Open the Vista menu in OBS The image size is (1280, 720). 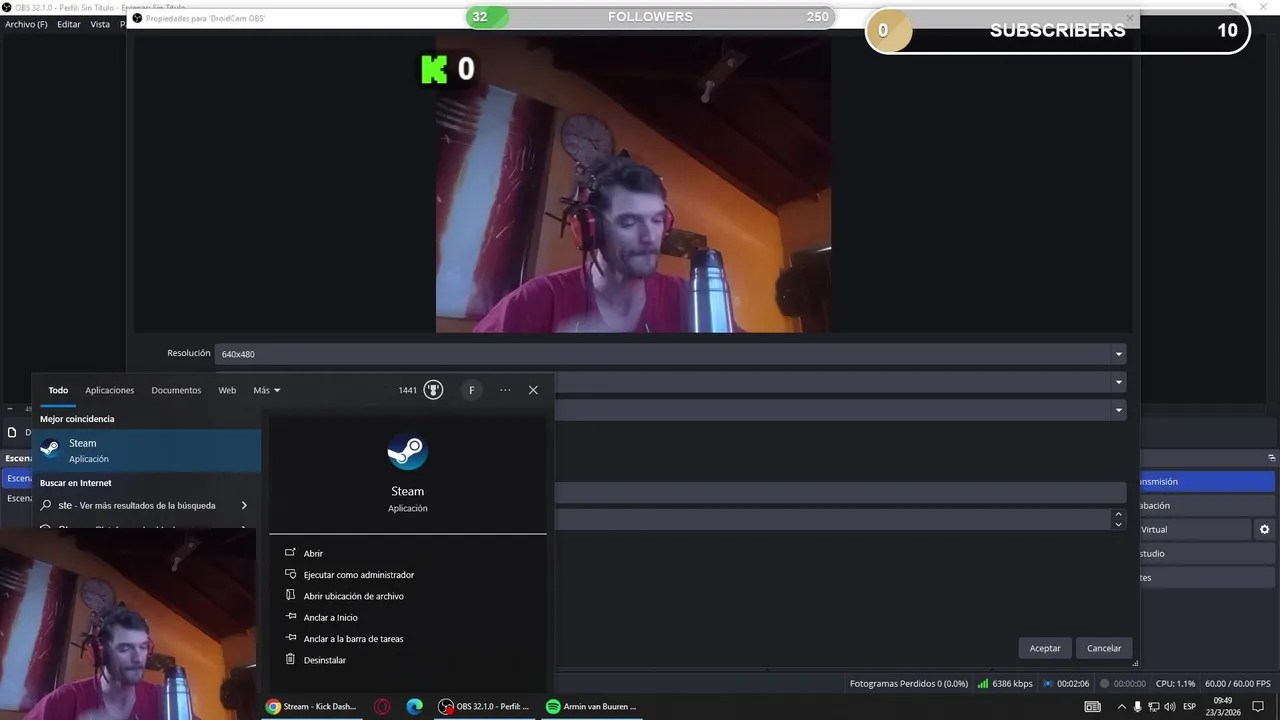coord(100,24)
